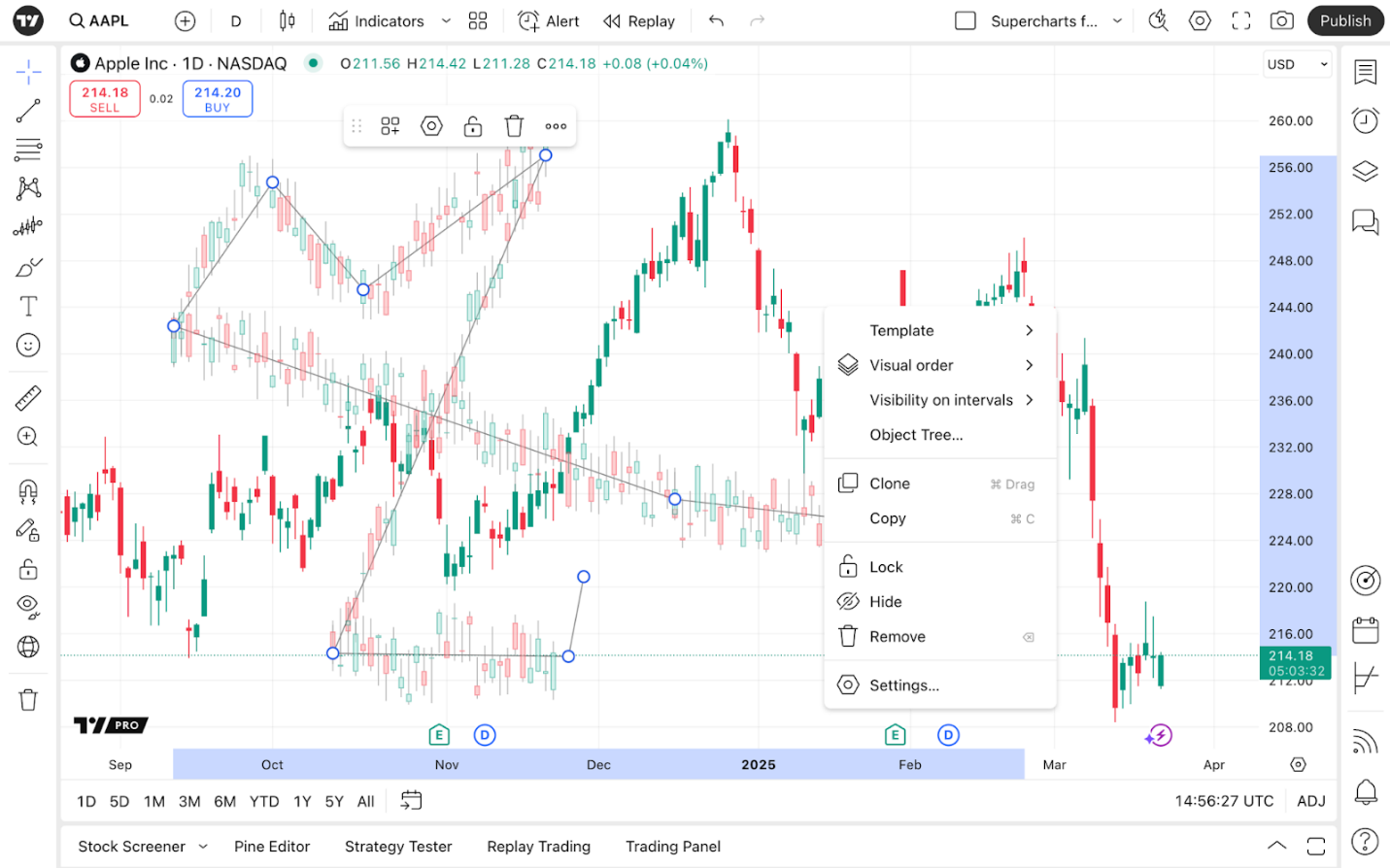
Task: Click the 214.18 SELL button
Action: 105,99
